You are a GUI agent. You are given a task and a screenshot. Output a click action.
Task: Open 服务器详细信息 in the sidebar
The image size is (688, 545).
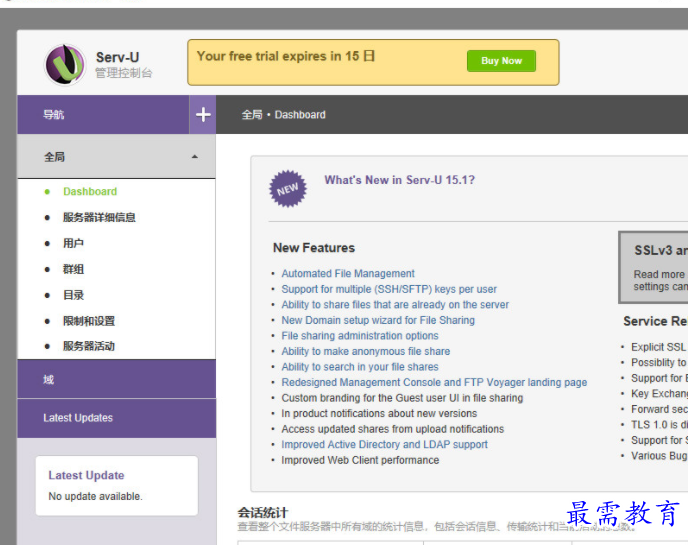99,217
